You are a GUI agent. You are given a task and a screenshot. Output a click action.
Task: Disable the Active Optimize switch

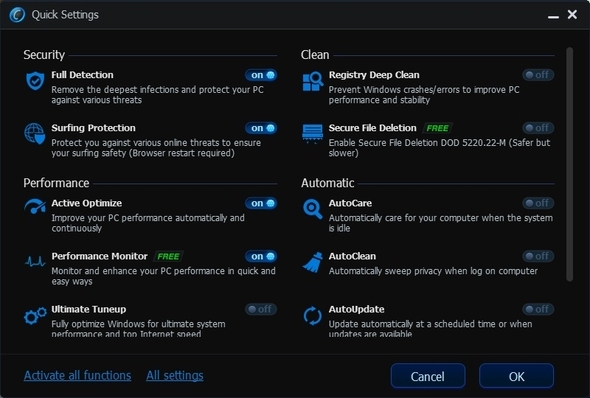261,203
